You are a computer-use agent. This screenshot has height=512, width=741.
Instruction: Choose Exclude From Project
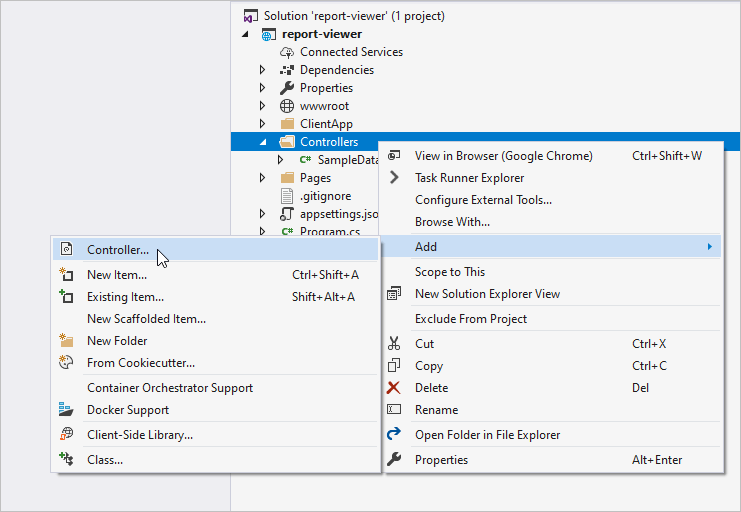click(470, 319)
